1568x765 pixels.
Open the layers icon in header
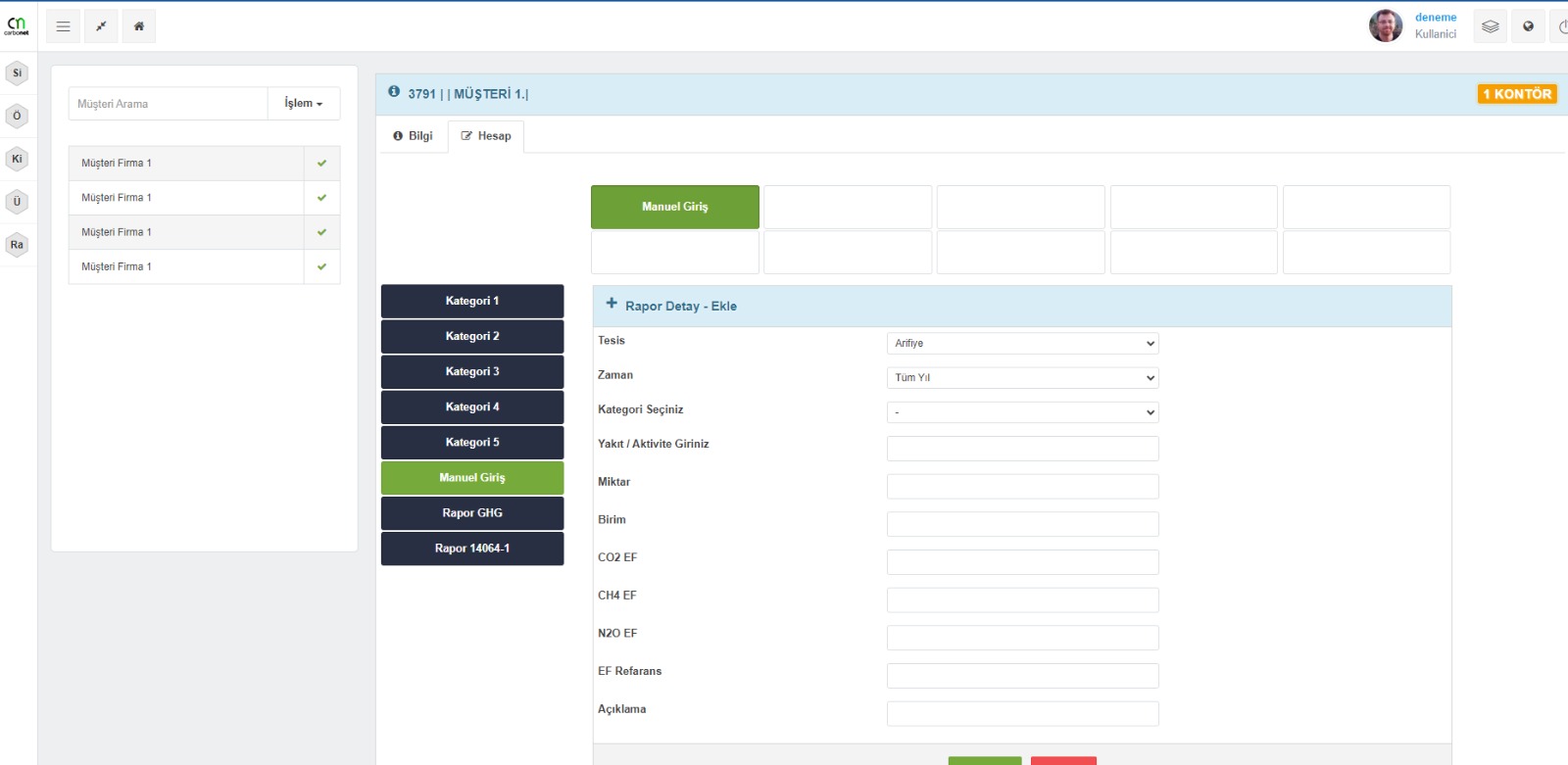click(x=1490, y=26)
